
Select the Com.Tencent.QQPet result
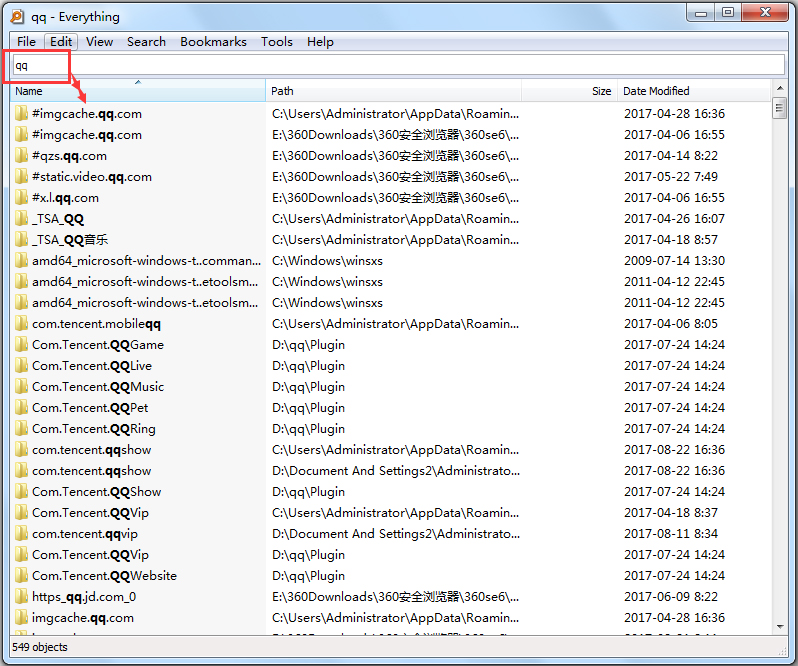[90, 408]
